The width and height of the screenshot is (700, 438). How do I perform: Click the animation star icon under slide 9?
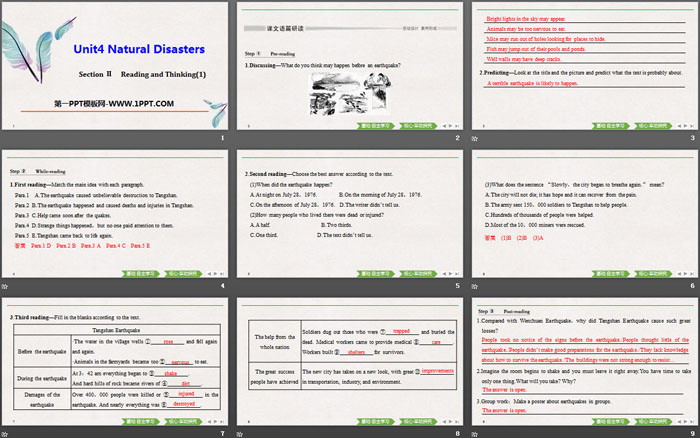(475, 434)
